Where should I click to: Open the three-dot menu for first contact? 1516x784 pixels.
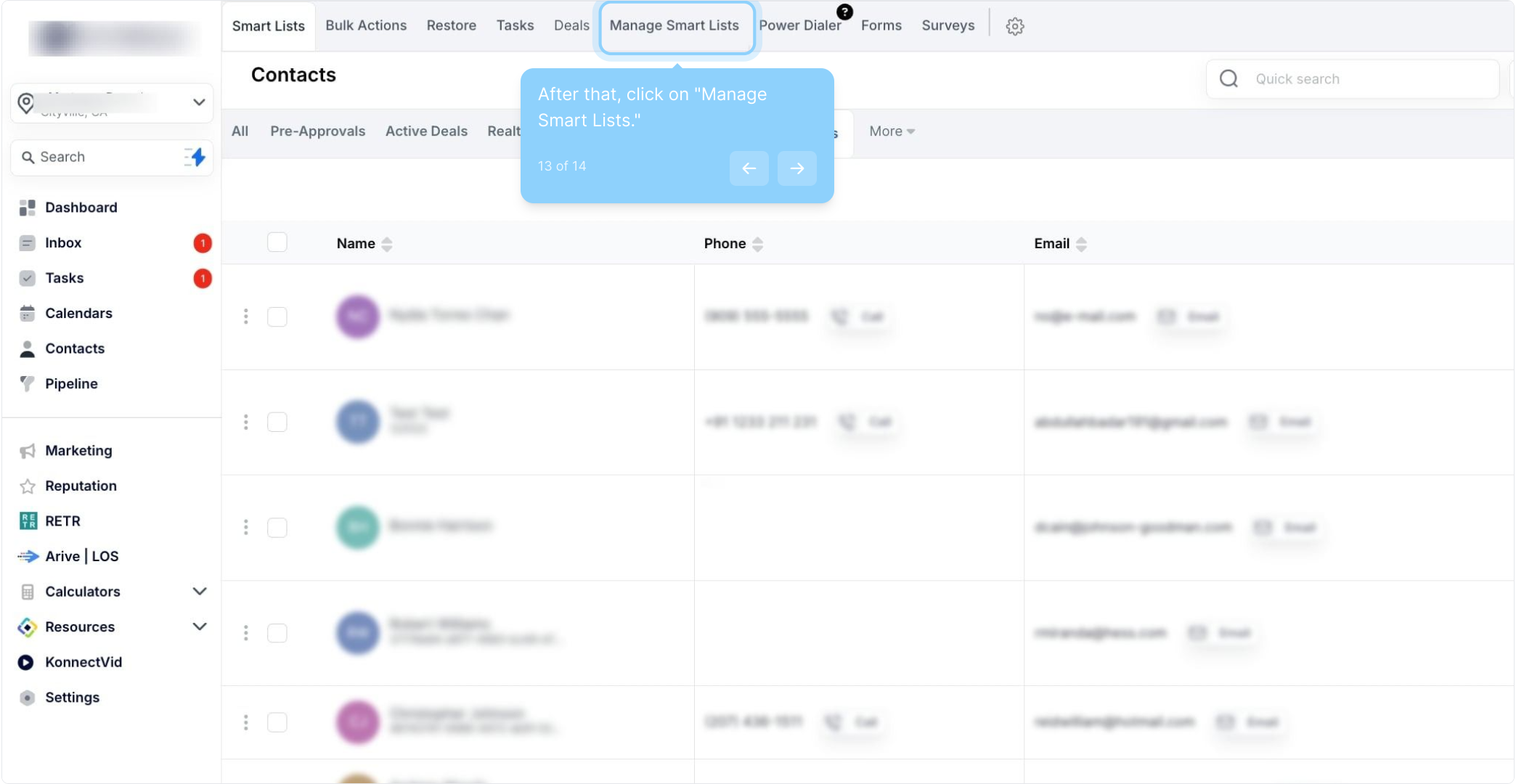(x=246, y=317)
